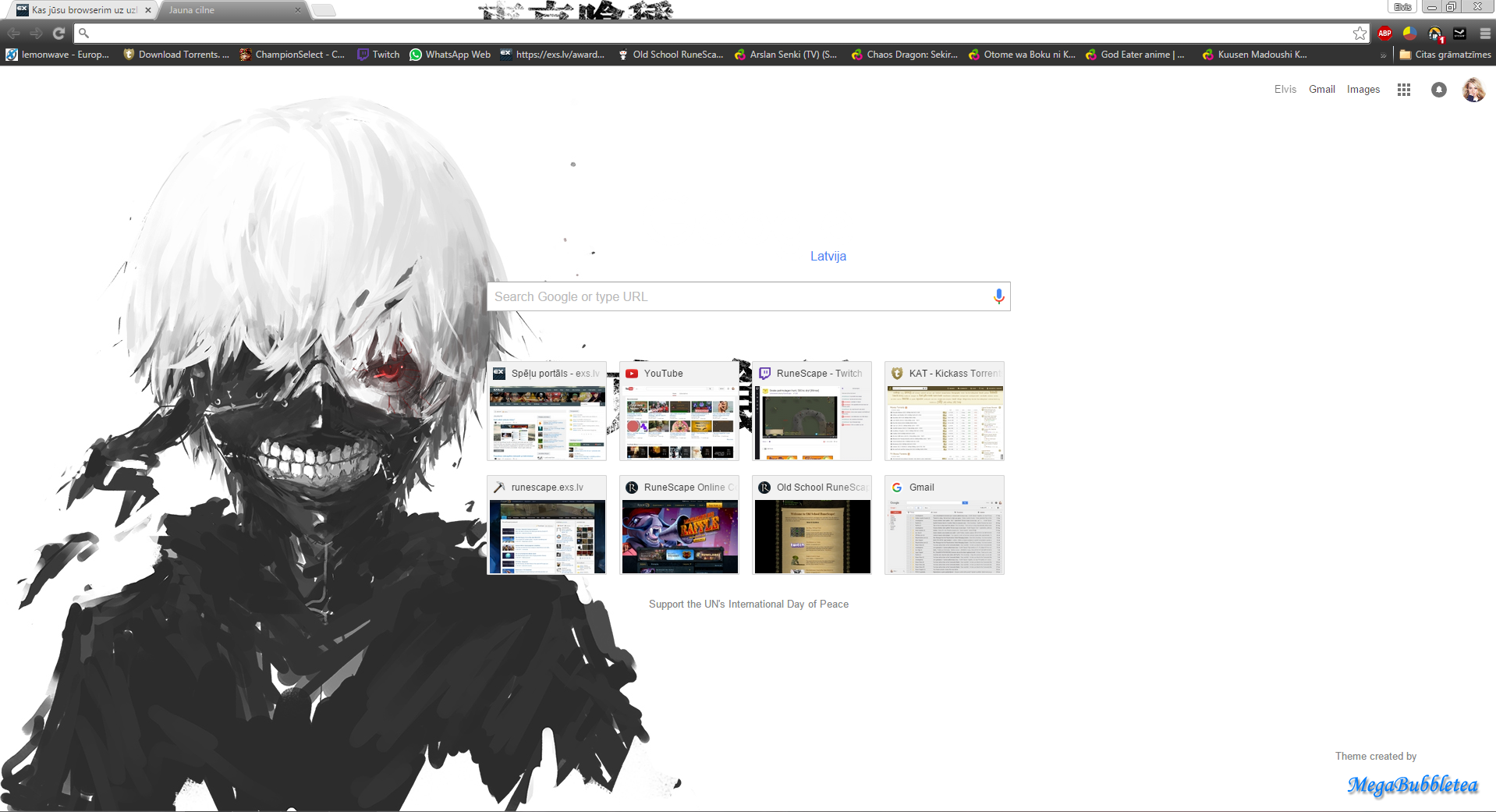The width and height of the screenshot is (1496, 812).
Task: Open the ChampionSelect bookmark
Action: coord(292,55)
